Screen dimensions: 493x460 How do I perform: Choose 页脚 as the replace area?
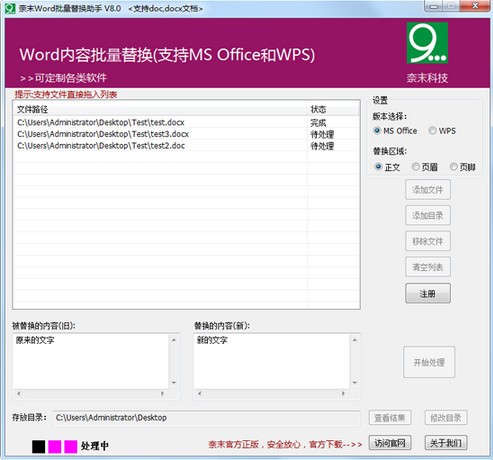463,167
